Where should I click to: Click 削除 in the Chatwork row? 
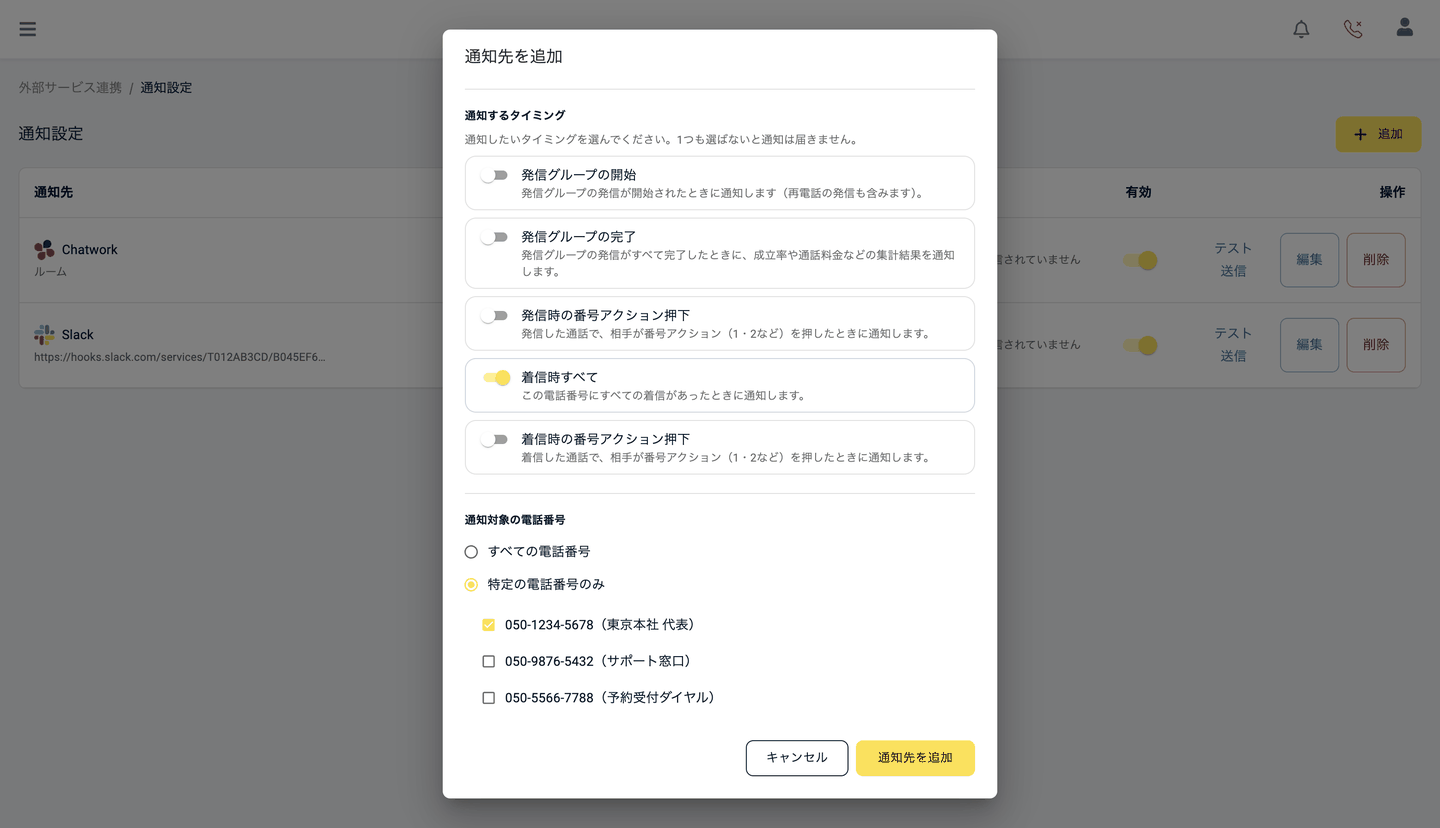tap(1376, 260)
